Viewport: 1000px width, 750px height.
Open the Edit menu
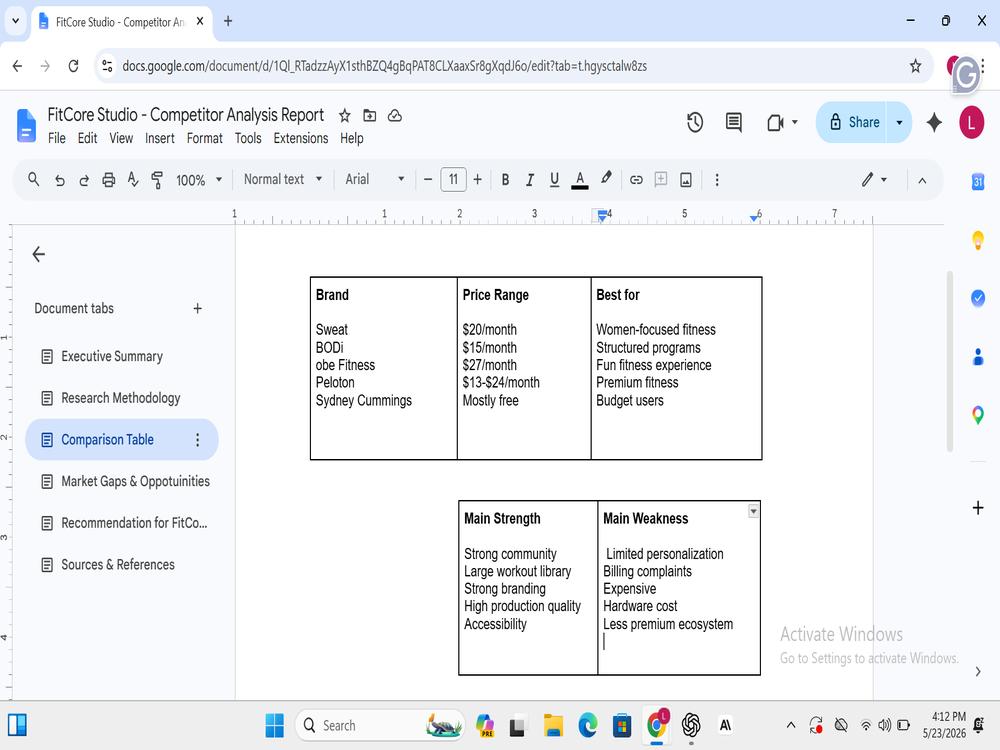click(x=87, y=138)
